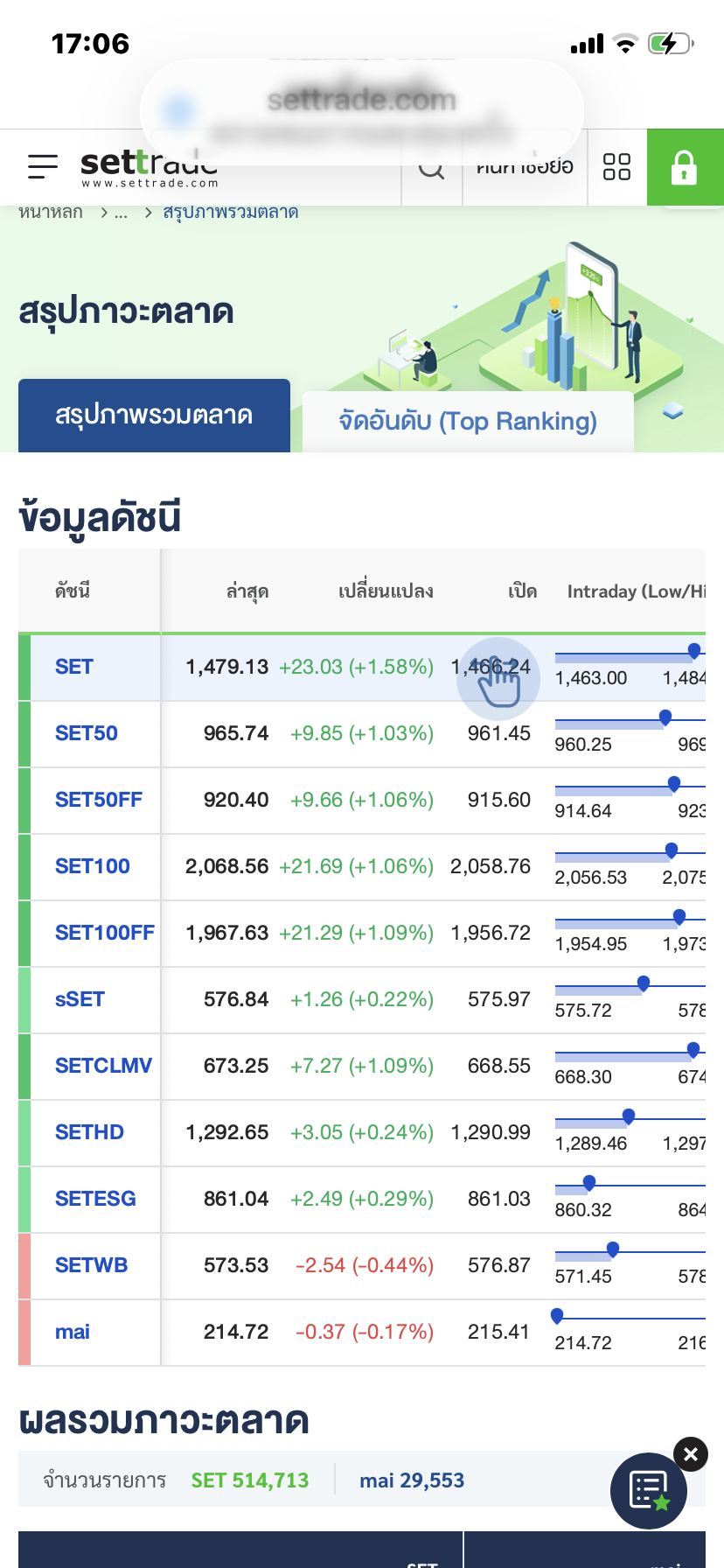Click the sSET intraday range marker
Screen dimensions: 724x1568
coord(644,983)
